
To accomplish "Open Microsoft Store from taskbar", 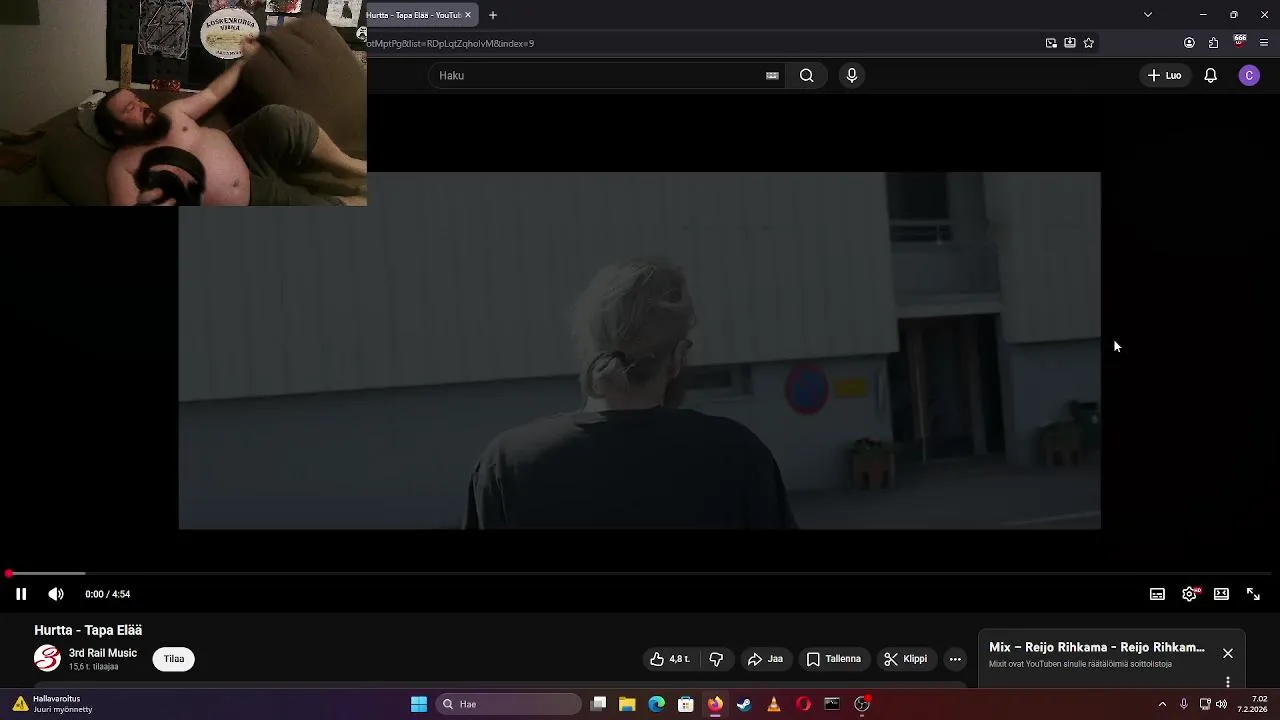I will [x=686, y=704].
